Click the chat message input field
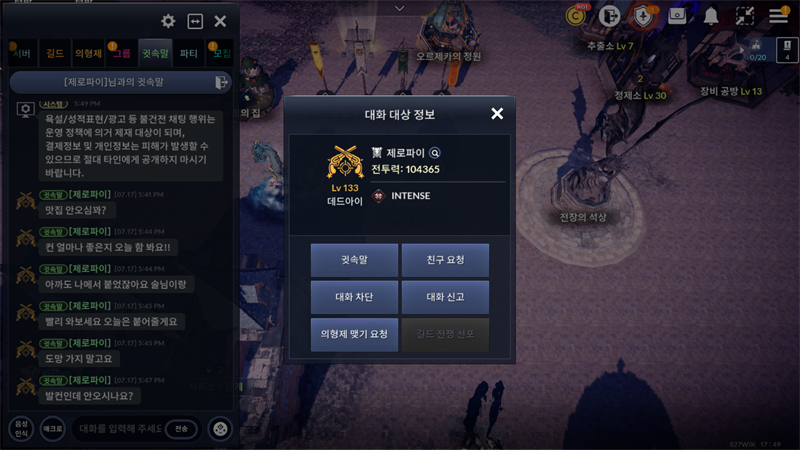This screenshot has width=800, height=450. (121, 429)
